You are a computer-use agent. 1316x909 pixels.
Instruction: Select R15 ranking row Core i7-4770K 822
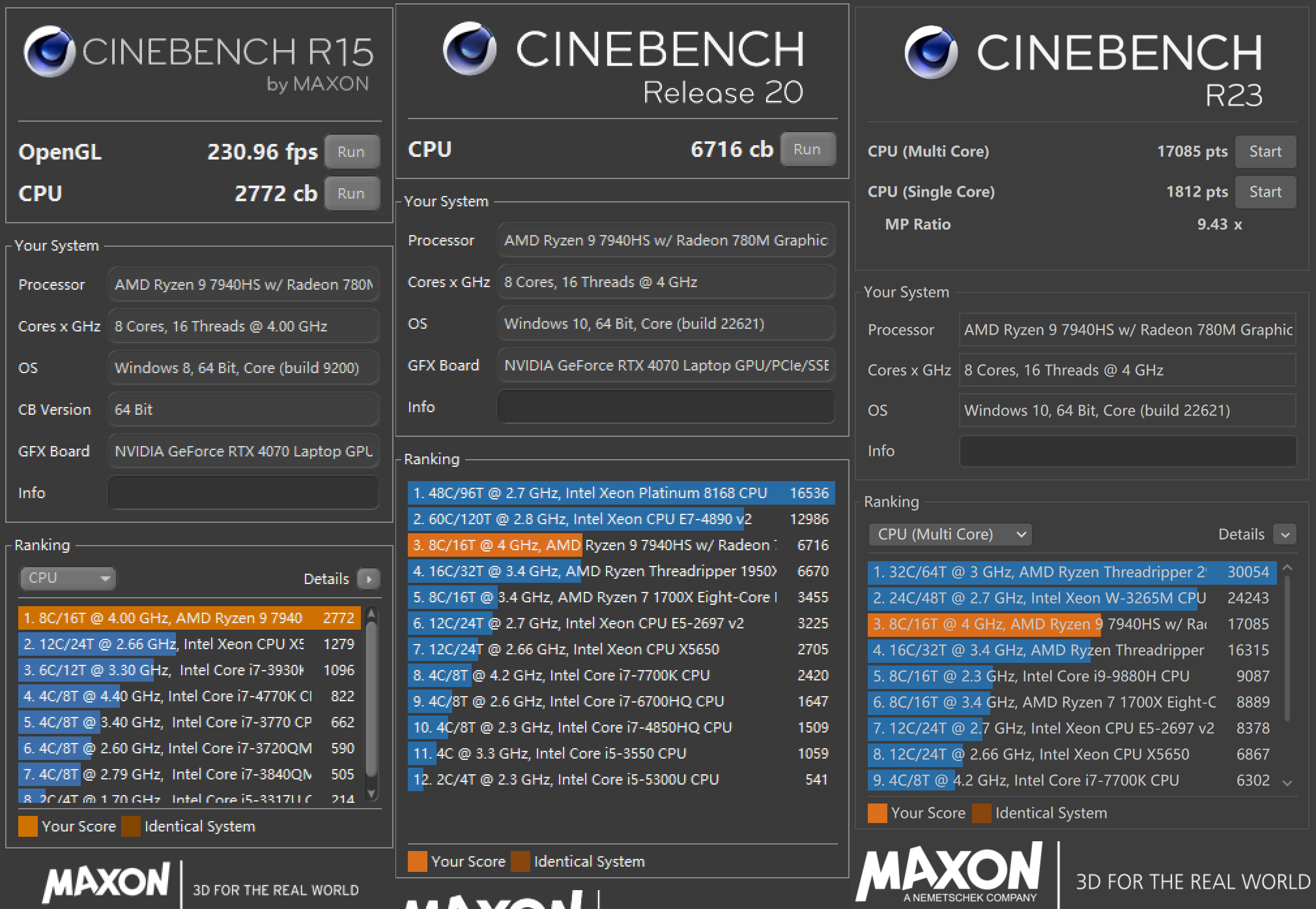190,696
